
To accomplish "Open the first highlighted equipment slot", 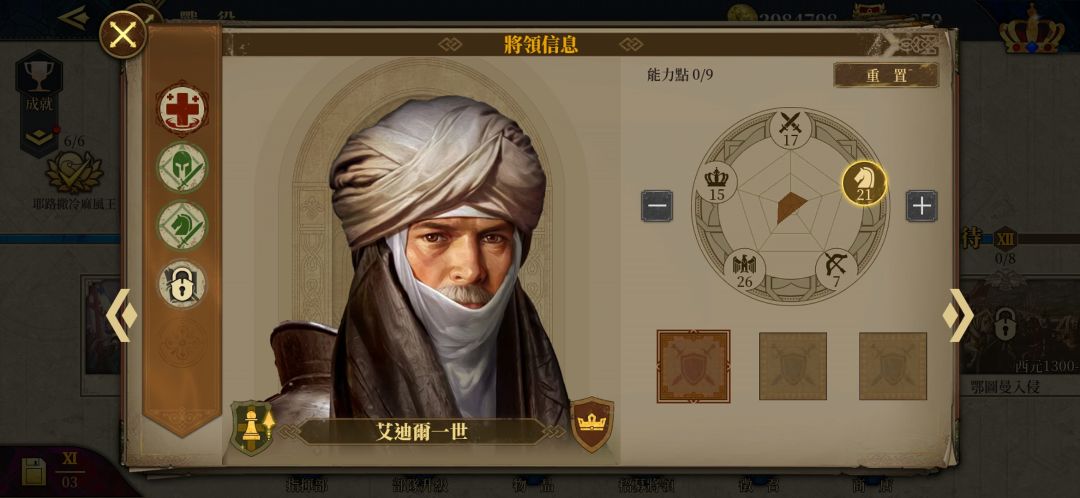I will [x=693, y=366].
